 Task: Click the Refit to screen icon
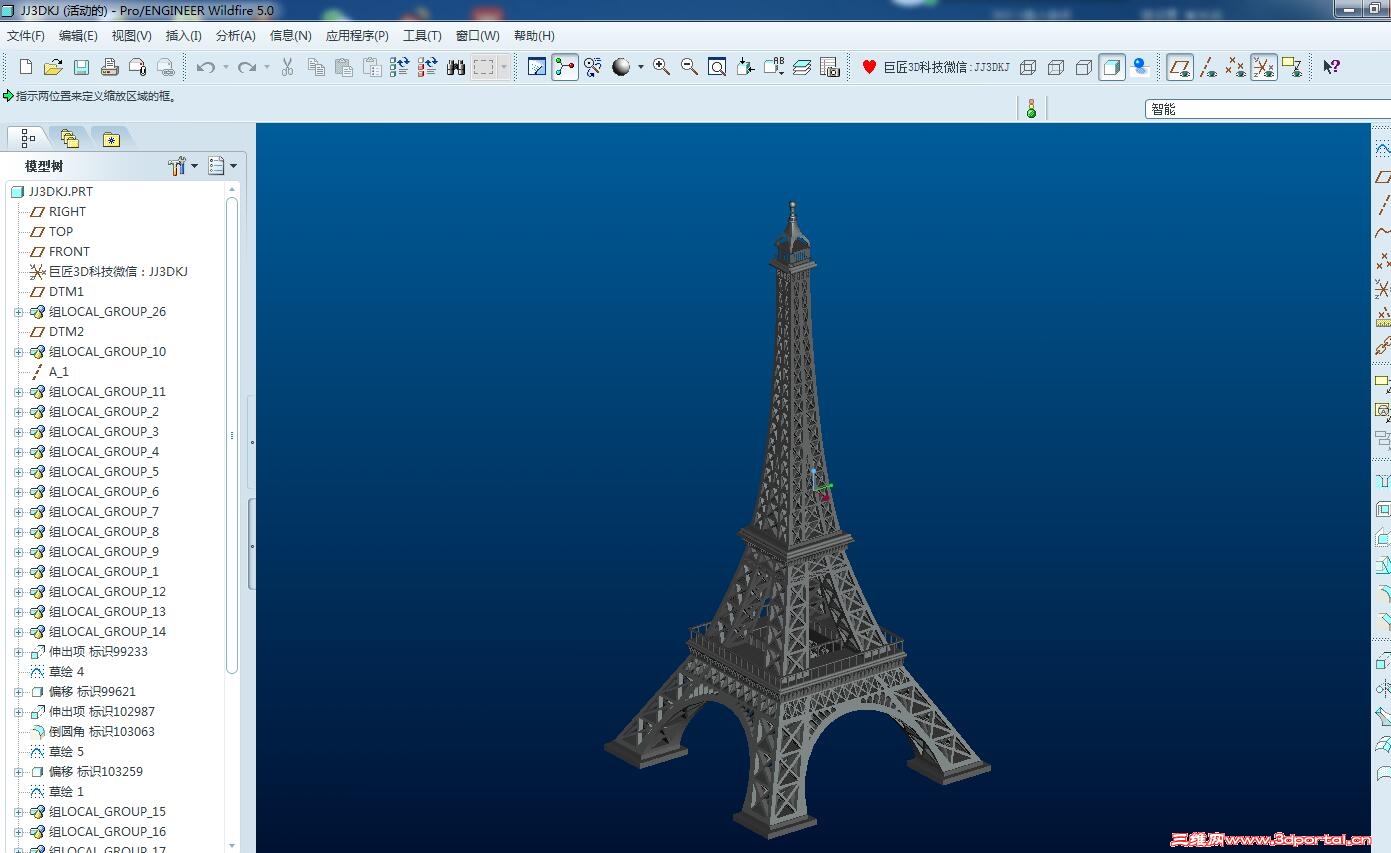(x=718, y=67)
